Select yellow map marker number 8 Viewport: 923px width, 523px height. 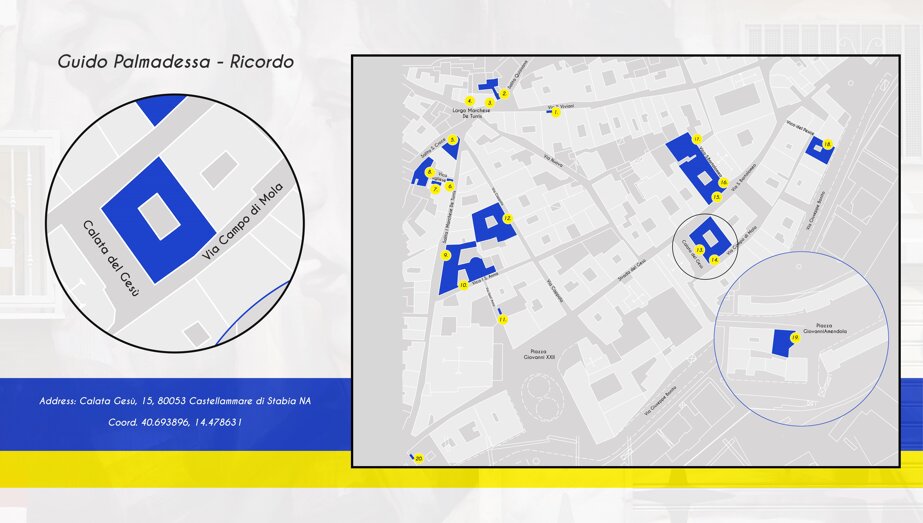coord(430,172)
